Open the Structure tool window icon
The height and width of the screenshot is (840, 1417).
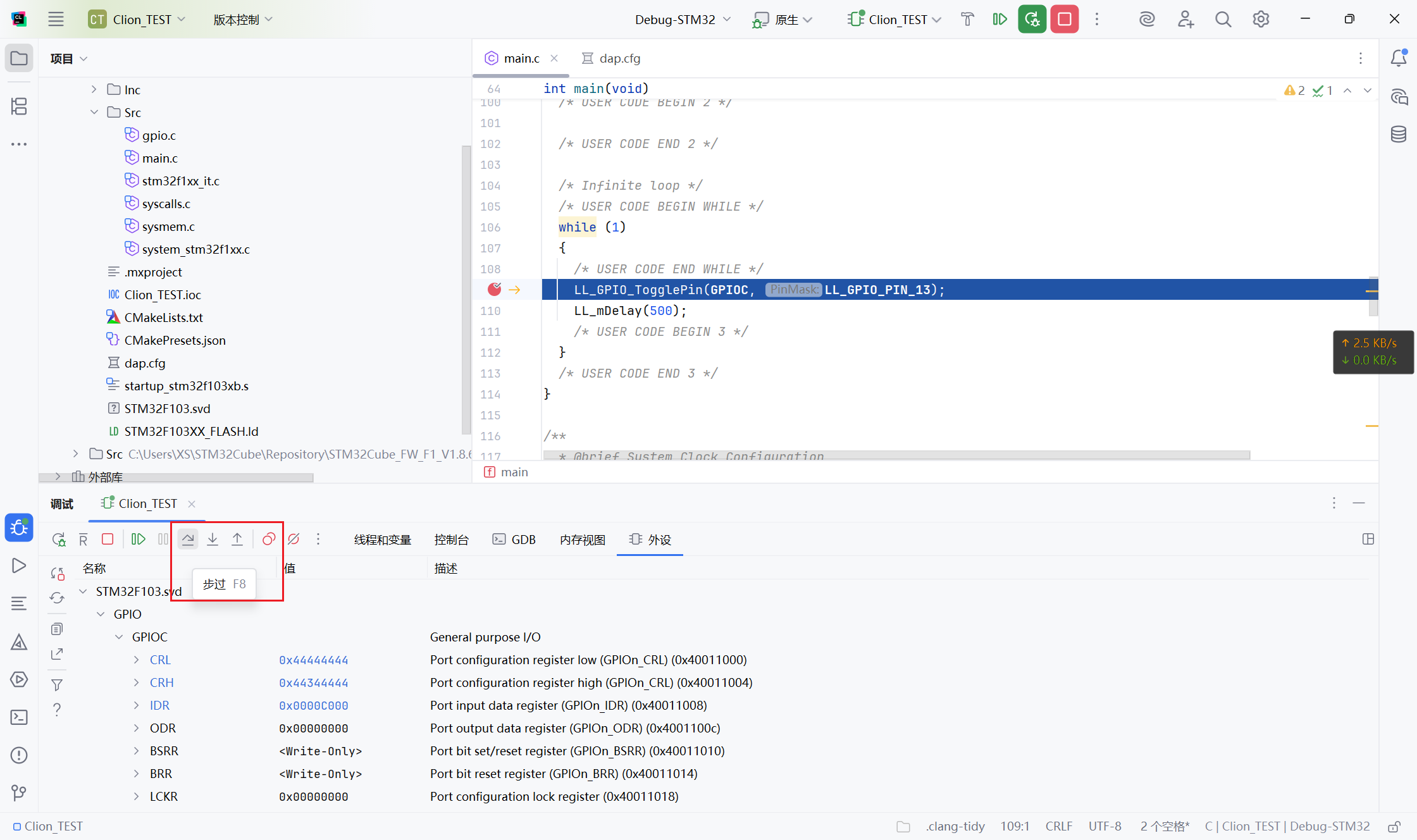click(19, 106)
